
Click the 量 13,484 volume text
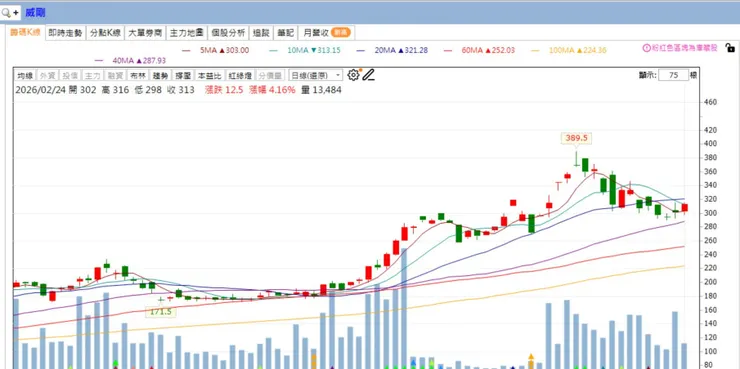(x=321, y=90)
